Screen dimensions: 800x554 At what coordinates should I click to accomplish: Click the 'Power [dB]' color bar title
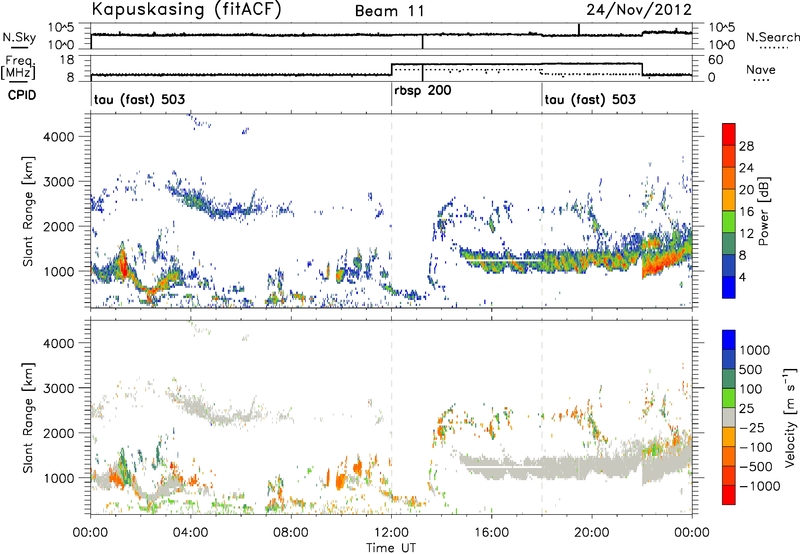click(x=763, y=211)
